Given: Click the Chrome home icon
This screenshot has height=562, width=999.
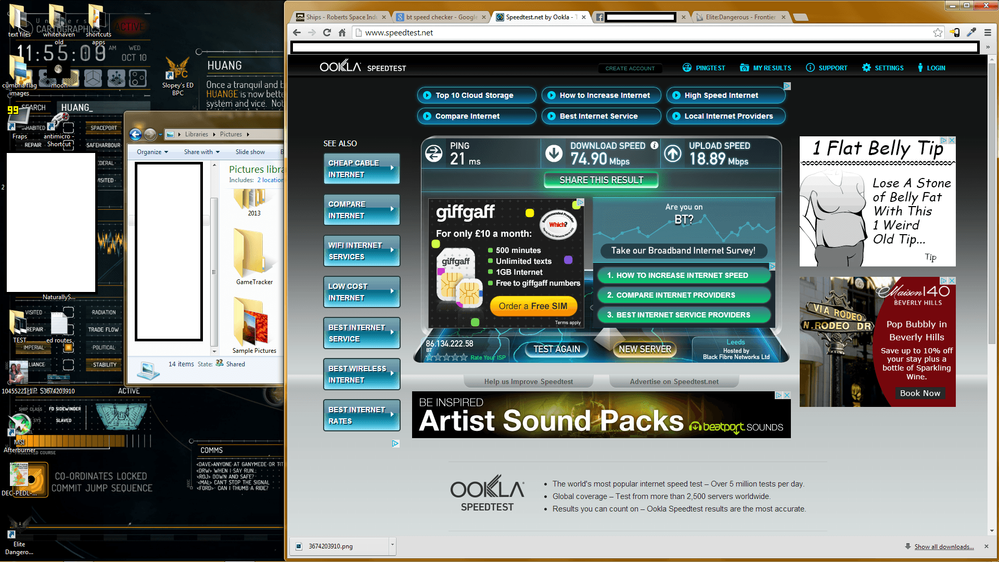Looking at the screenshot, I should click(x=342, y=32).
